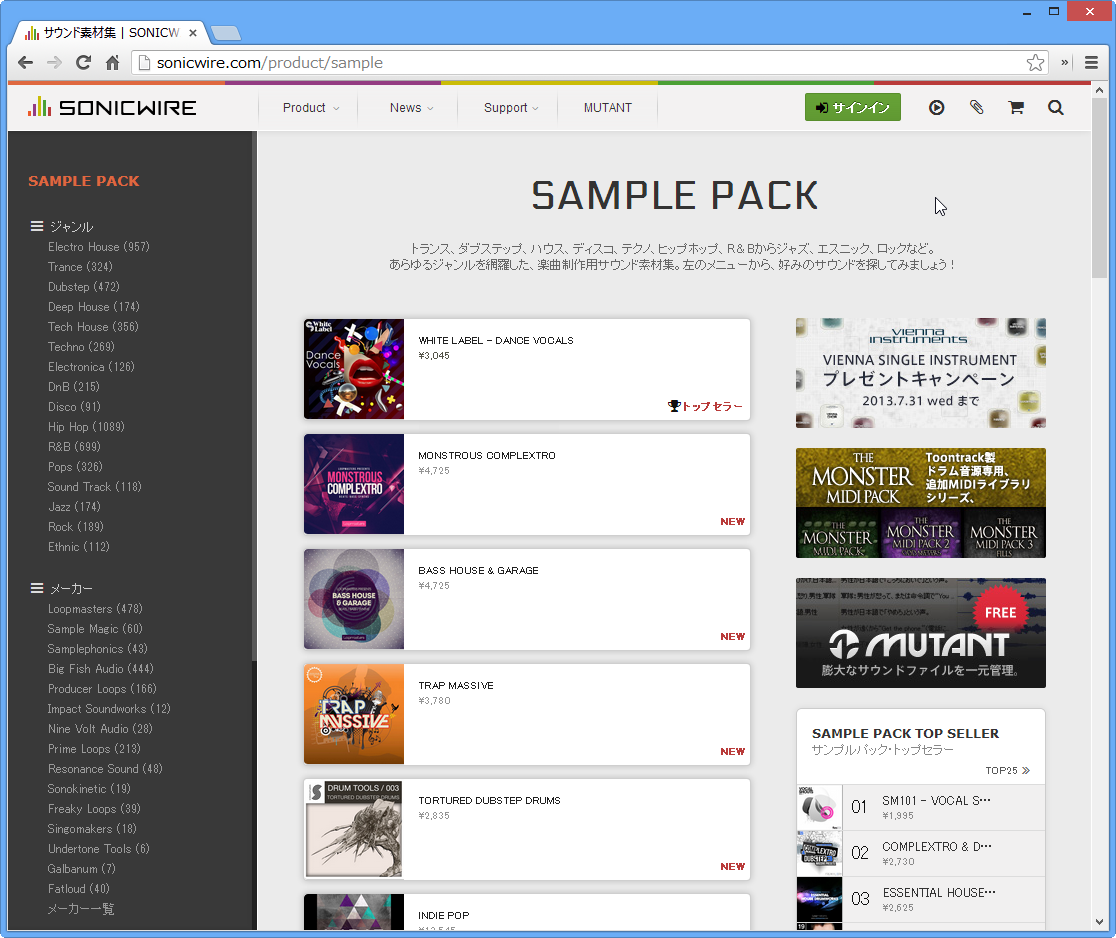Show hidden extensions via the chevron icon
Viewport: 1116px width, 938px height.
[x=1065, y=63]
